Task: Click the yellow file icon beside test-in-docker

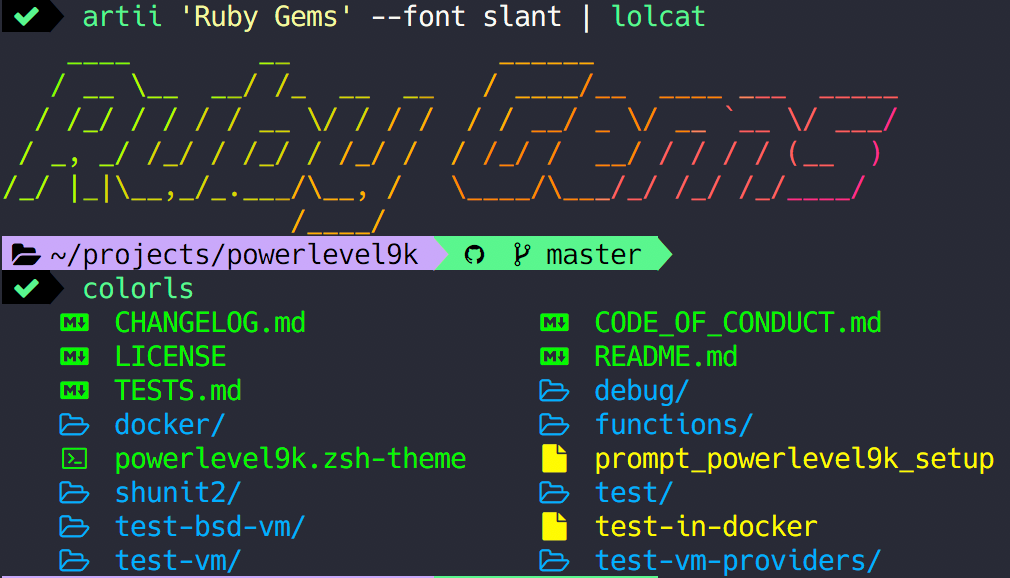Action: [555, 526]
